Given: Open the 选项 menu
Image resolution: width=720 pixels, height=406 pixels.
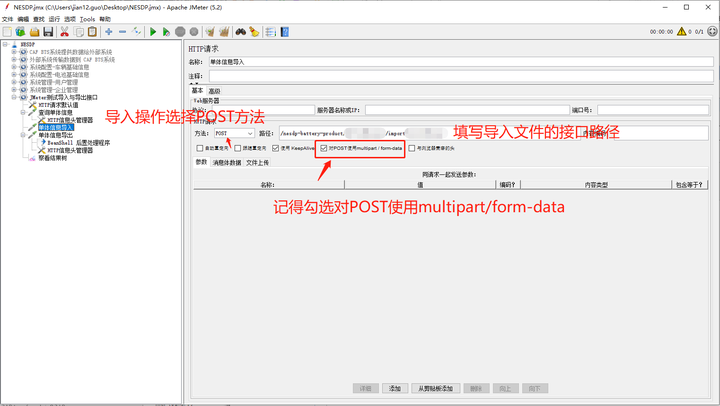Looking at the screenshot, I should click(x=70, y=19).
